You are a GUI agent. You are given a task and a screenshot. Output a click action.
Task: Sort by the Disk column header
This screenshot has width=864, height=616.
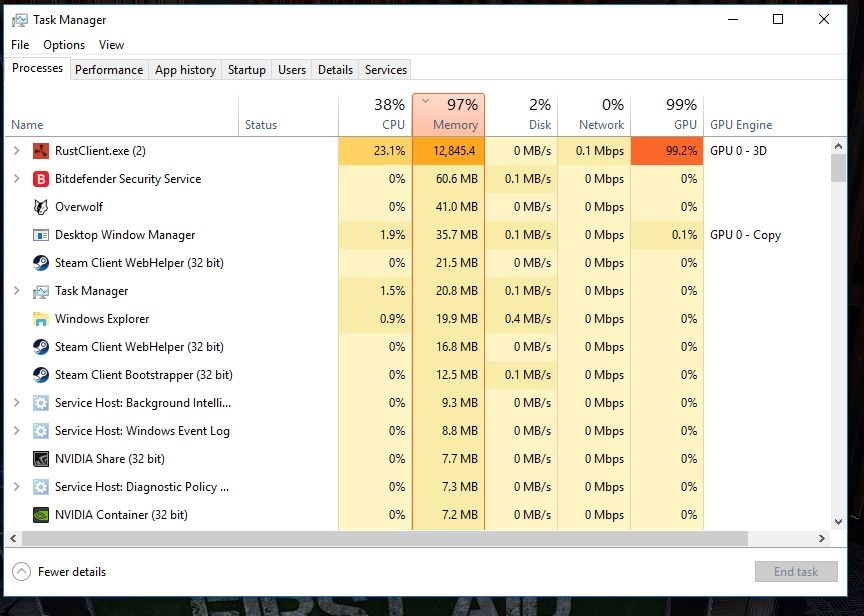521,115
